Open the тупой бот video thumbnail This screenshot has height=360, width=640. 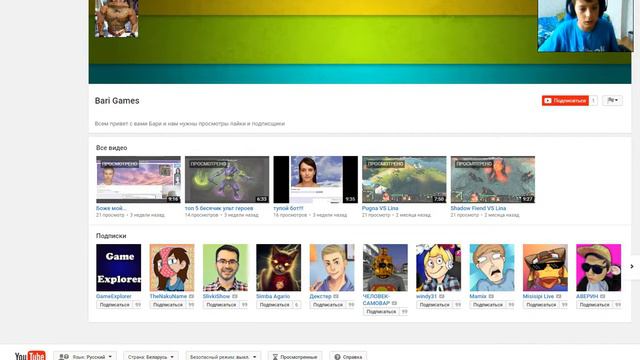[x=316, y=180]
